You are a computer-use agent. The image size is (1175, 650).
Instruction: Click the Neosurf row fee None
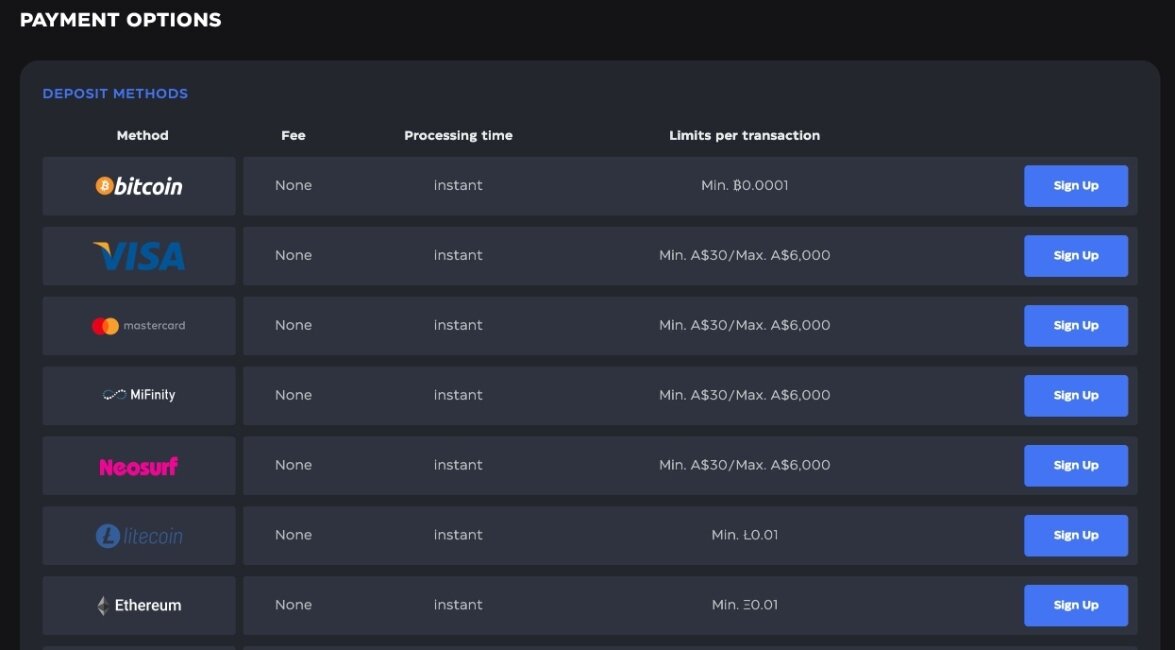pyautogui.click(x=293, y=465)
